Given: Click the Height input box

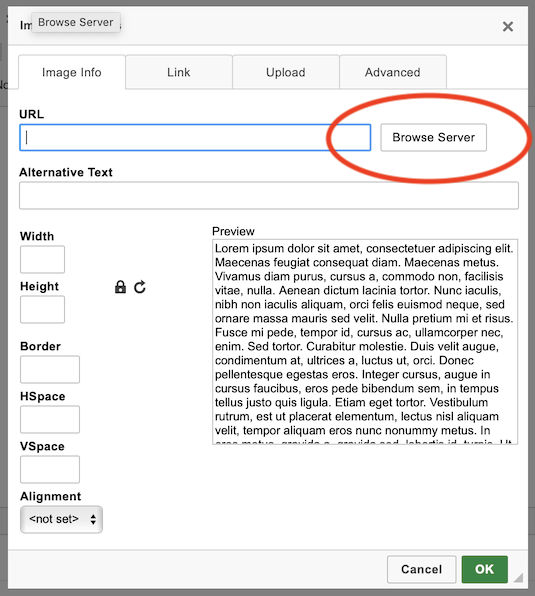Looking at the screenshot, I should pos(43,309).
